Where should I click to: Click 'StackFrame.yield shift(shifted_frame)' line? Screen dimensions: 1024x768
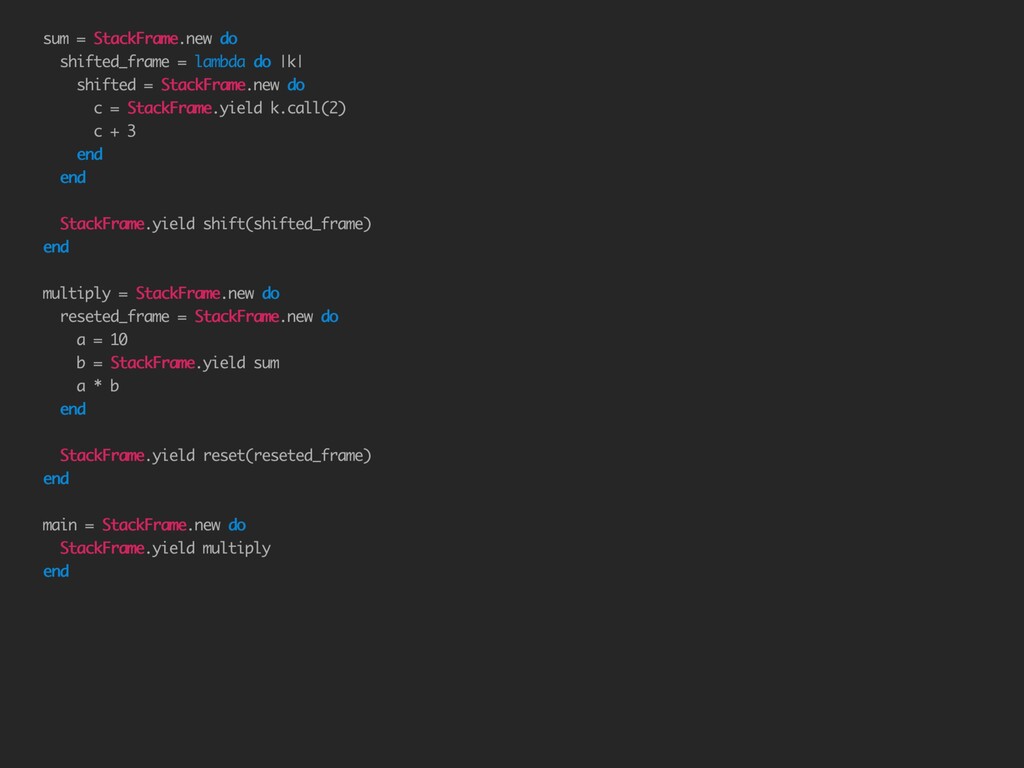point(216,224)
